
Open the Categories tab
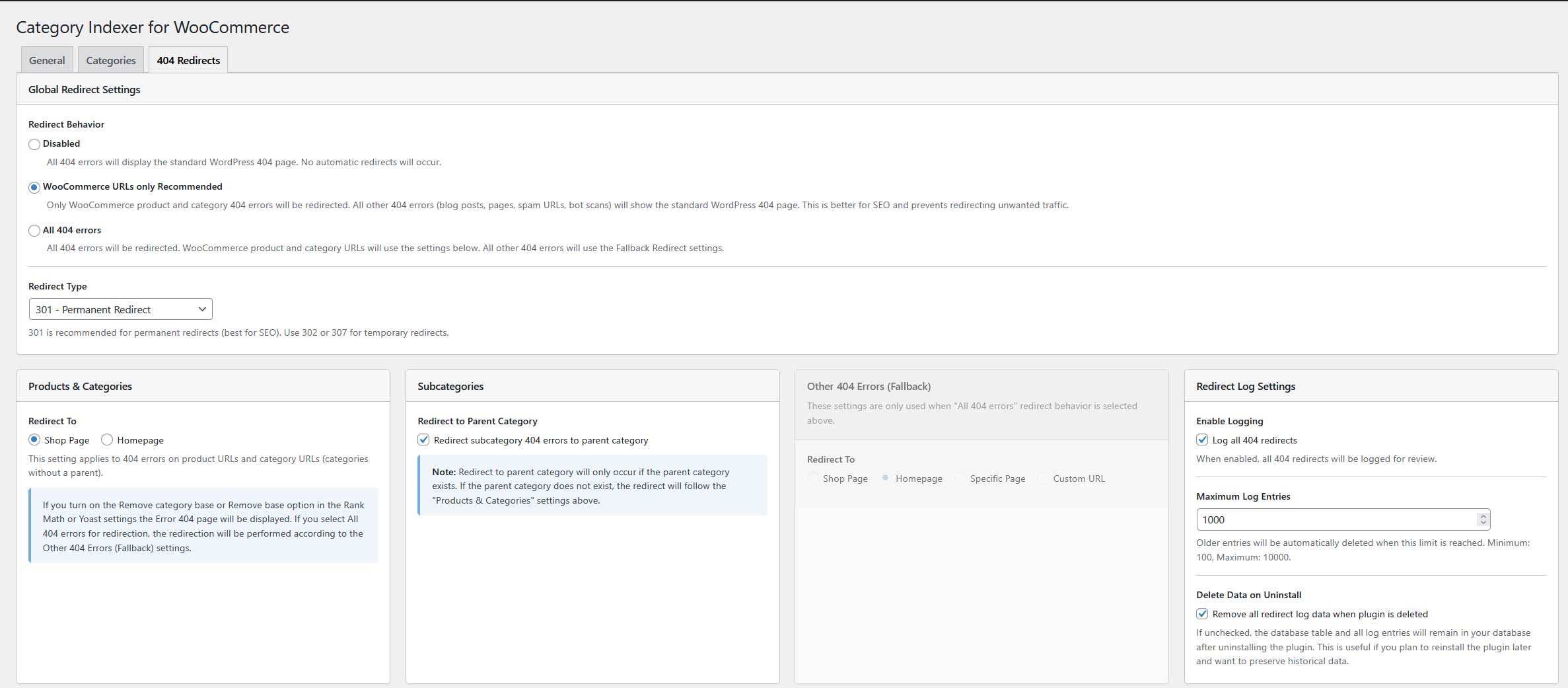click(x=110, y=59)
